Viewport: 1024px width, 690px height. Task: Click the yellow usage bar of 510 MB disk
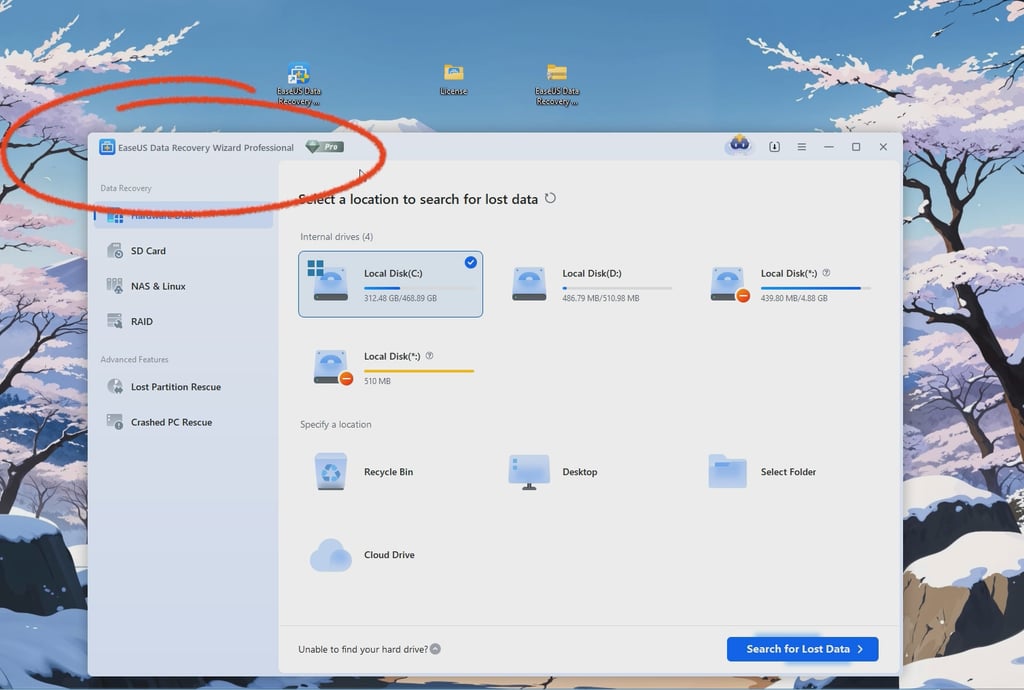(419, 371)
